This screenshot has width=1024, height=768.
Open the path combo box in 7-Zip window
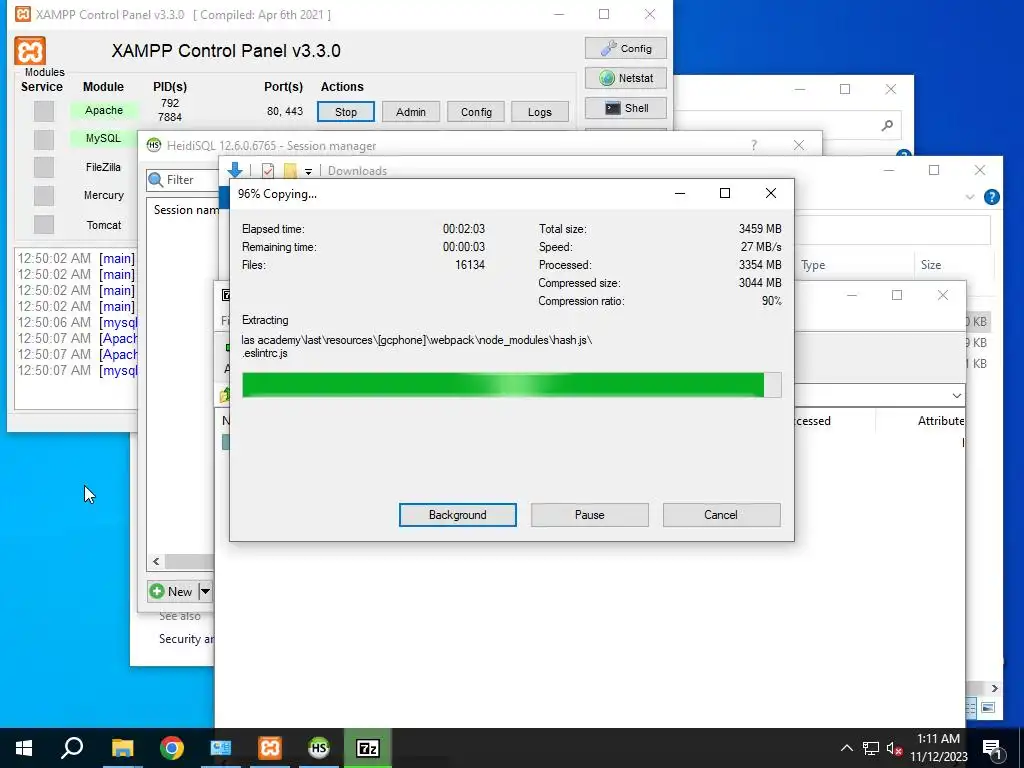point(957,395)
